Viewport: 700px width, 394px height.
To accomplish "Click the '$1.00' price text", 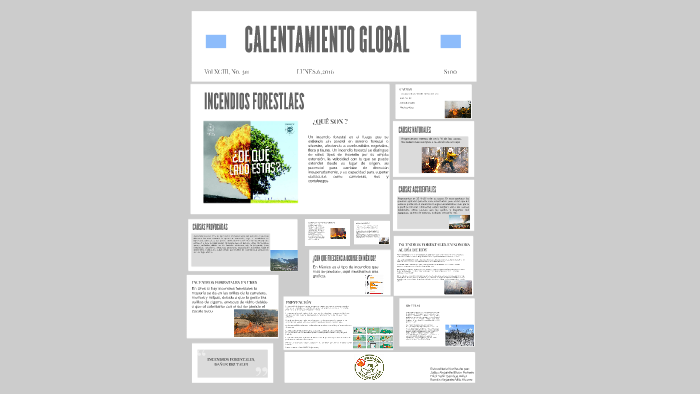I will click(450, 71).
